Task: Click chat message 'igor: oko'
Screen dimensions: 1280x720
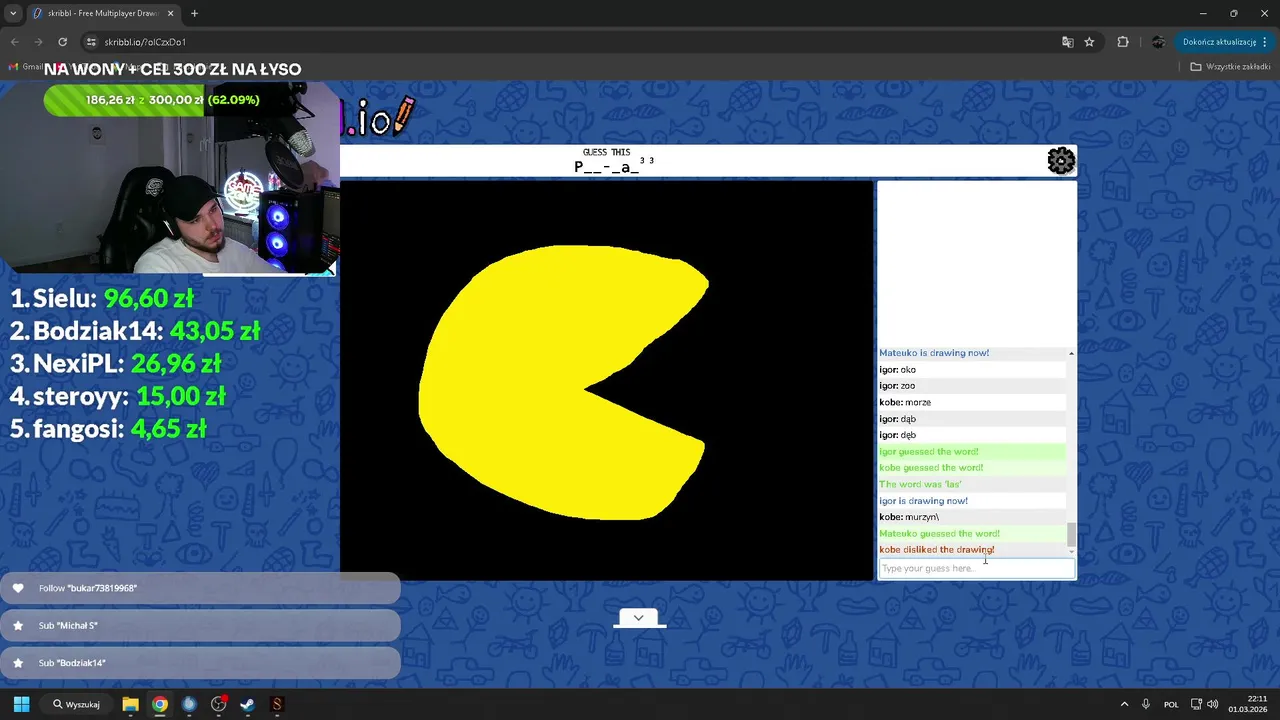Action: coord(897,370)
